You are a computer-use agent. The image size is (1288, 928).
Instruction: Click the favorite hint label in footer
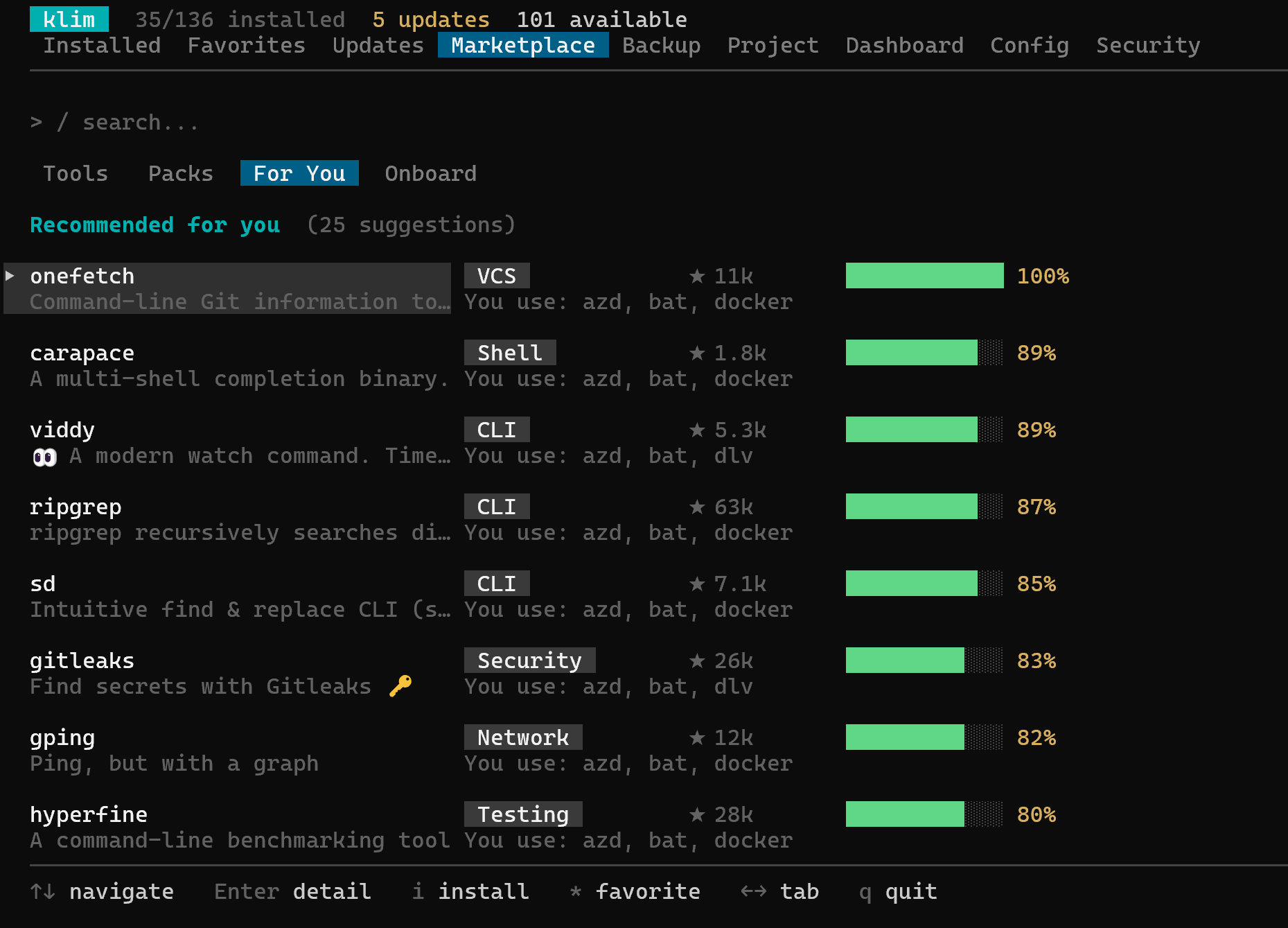coord(649,891)
